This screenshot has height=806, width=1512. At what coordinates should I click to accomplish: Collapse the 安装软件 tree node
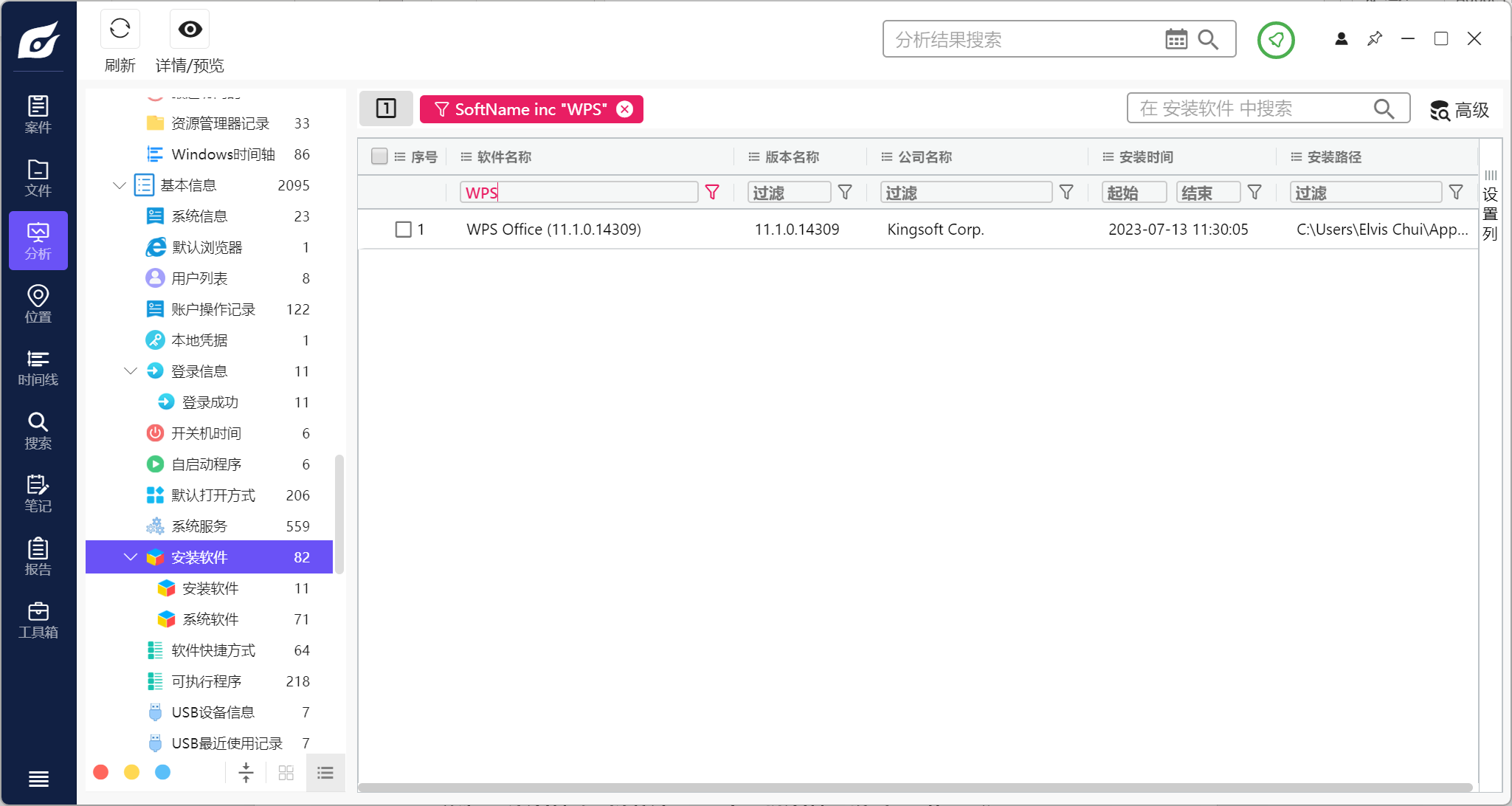(131, 557)
